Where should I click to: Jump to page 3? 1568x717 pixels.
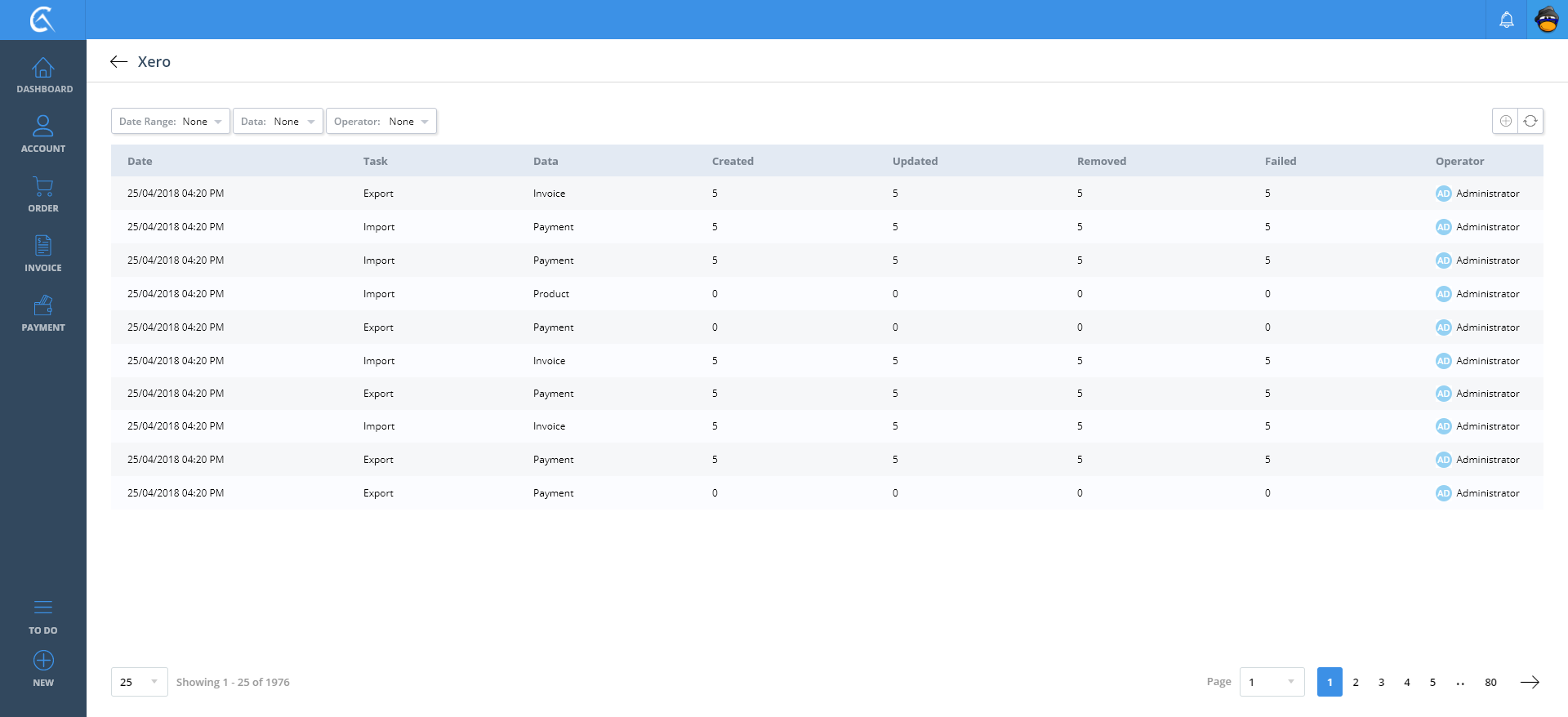click(1381, 682)
